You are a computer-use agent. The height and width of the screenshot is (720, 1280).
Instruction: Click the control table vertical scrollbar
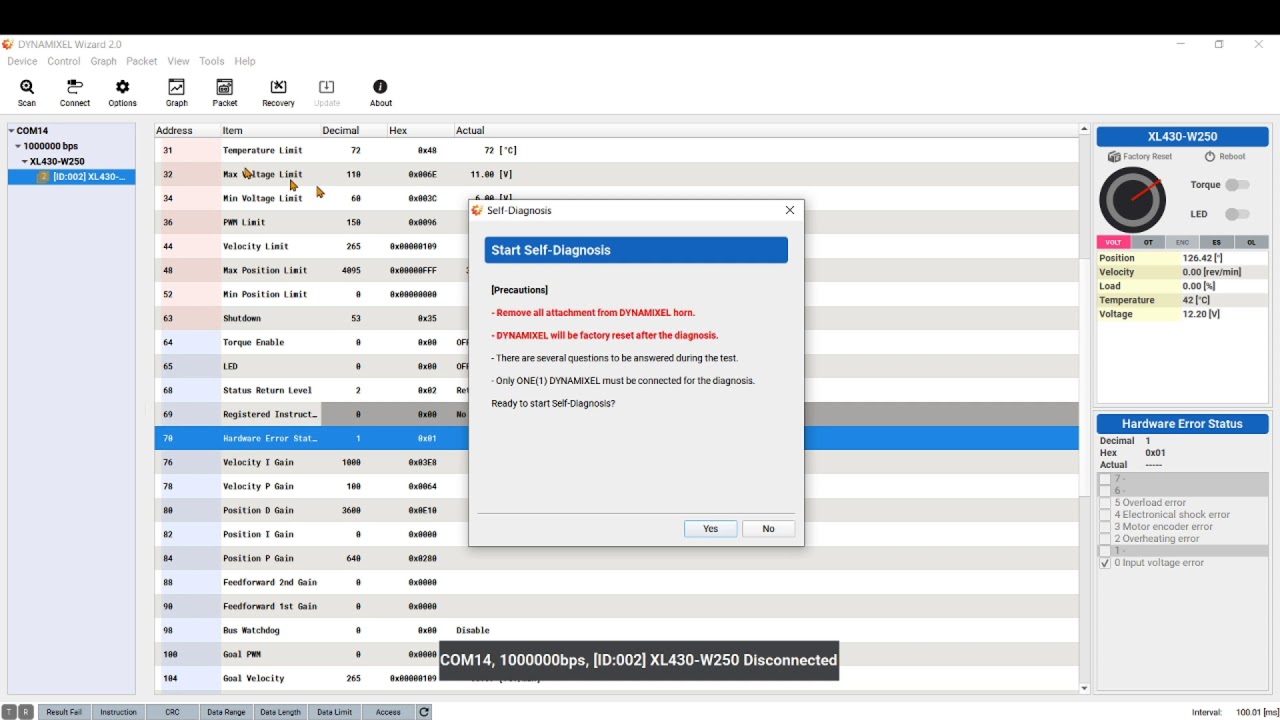point(1084,378)
